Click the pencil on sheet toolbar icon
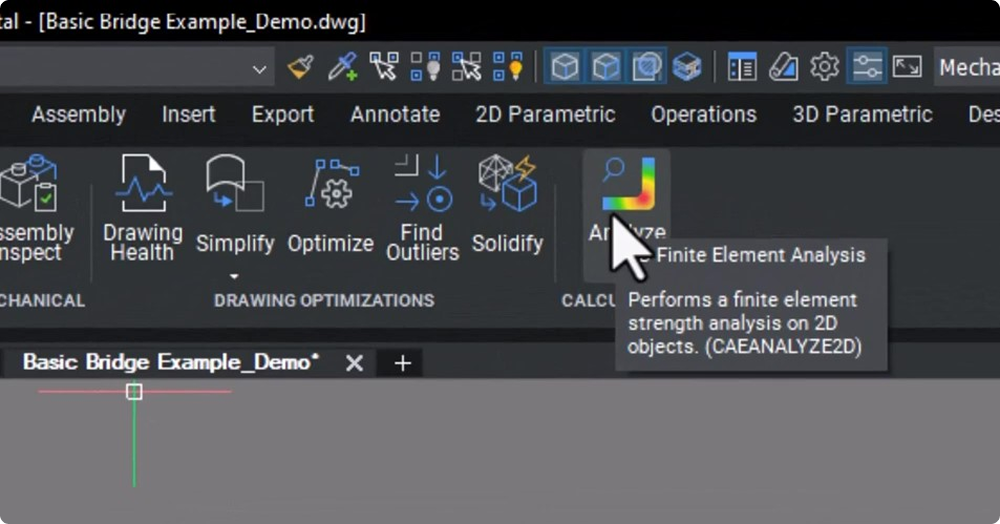Image resolution: width=1000 pixels, height=524 pixels. [783, 66]
